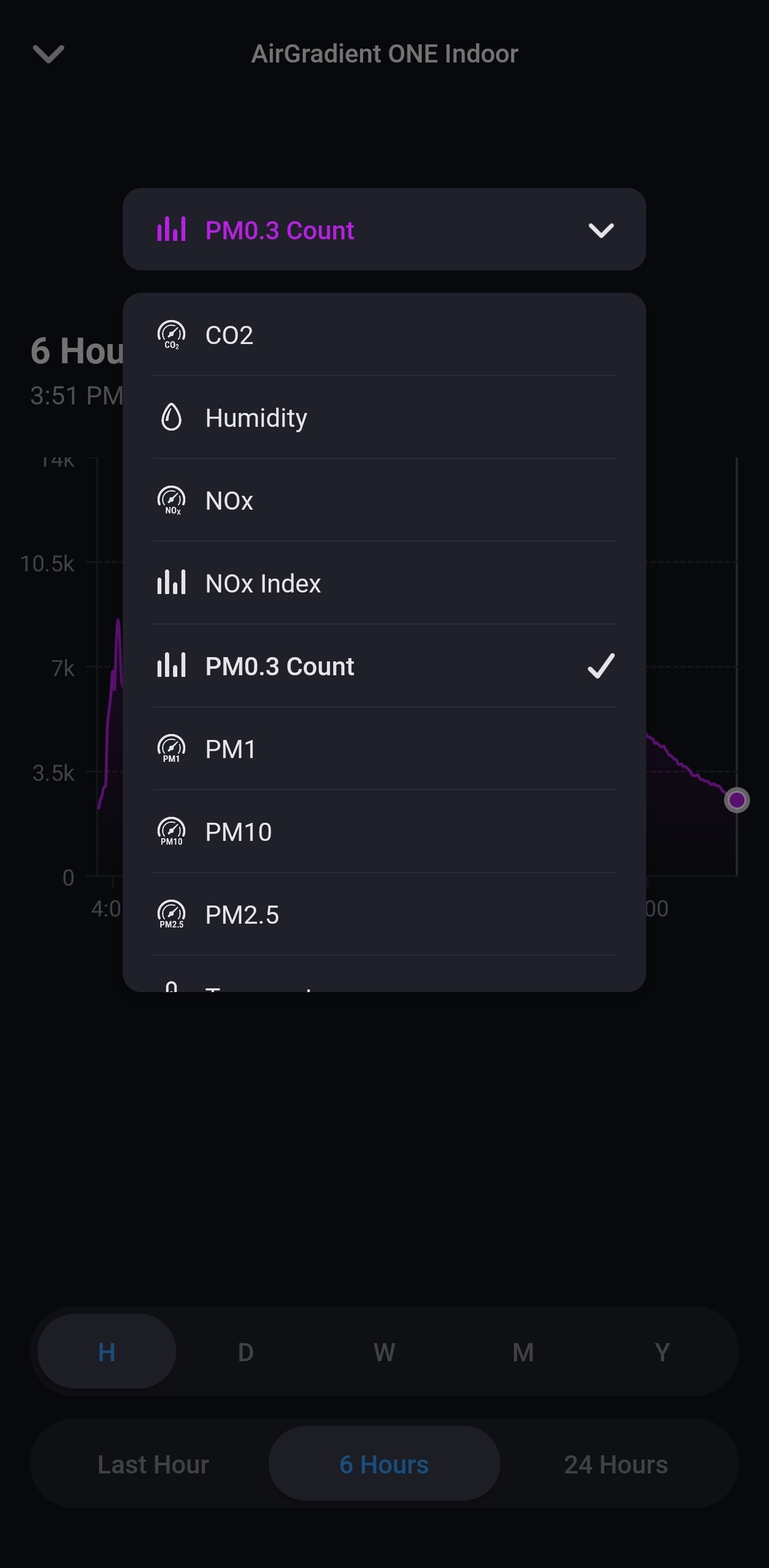Click the Humidity droplet icon
Viewport: 769px width, 1568px height.
[171, 418]
